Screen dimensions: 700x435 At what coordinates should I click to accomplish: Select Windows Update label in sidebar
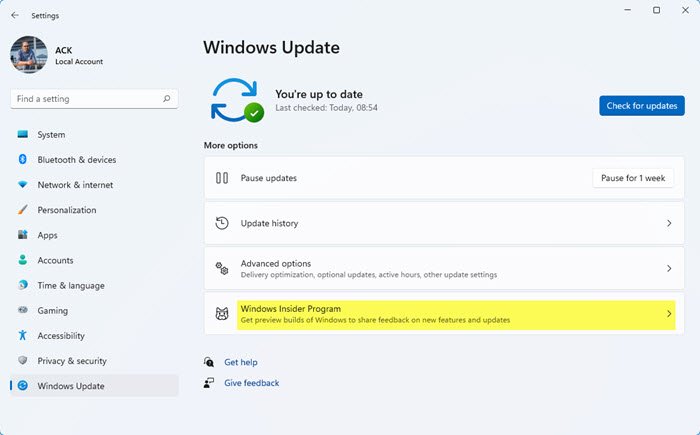tap(71, 386)
